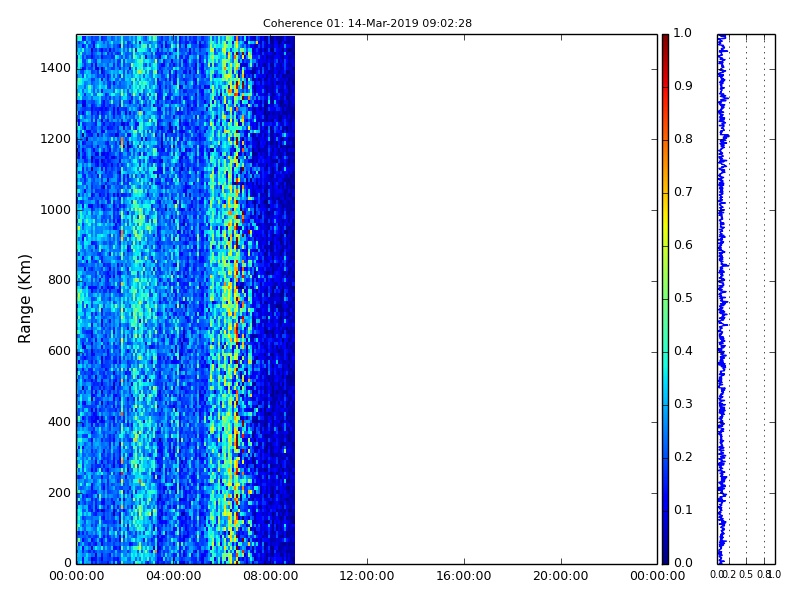Click the 12:00:00 time axis label
Screen dimensions: 800x600
click(x=367, y=576)
